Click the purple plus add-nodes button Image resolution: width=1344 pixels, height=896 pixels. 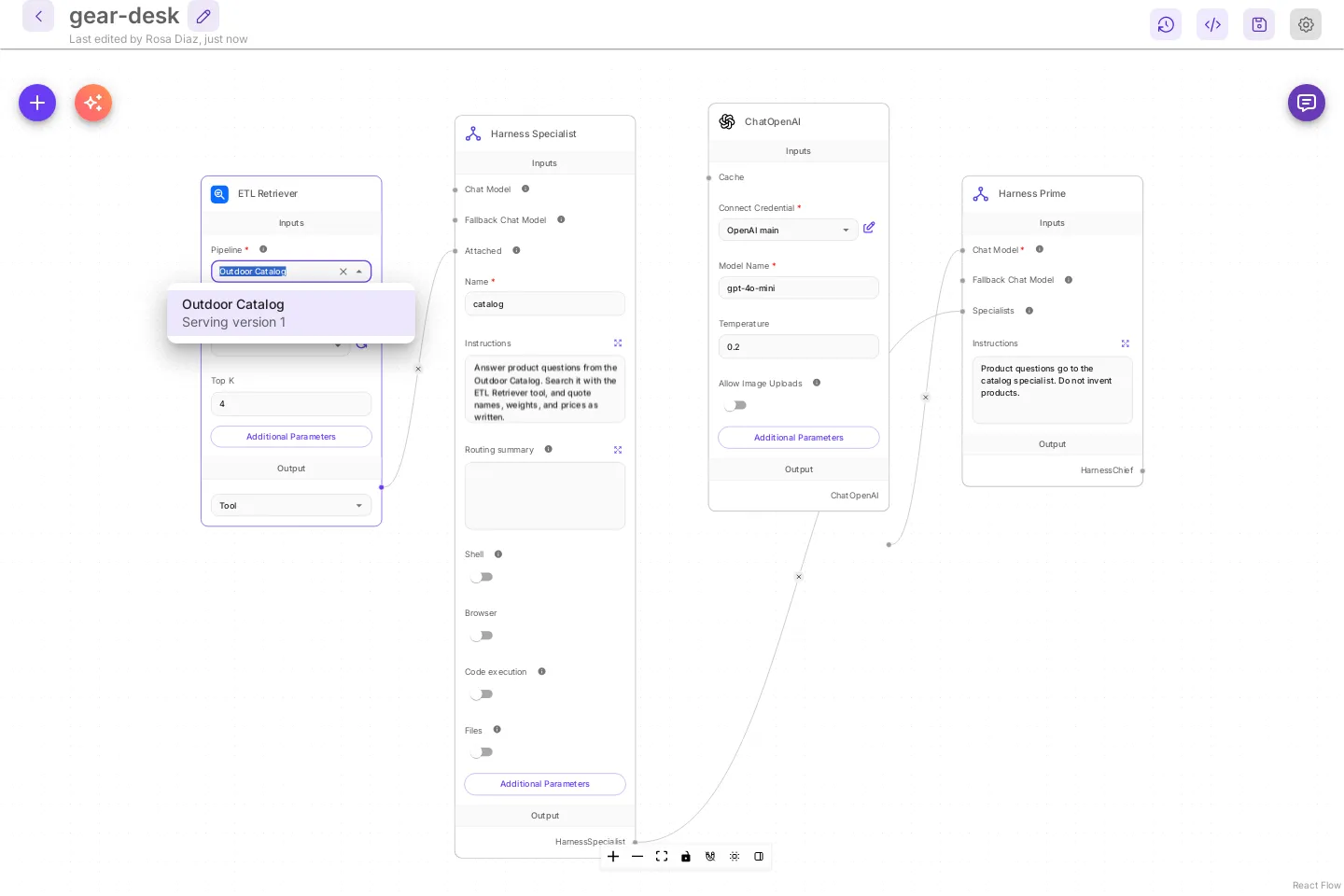pos(37,103)
